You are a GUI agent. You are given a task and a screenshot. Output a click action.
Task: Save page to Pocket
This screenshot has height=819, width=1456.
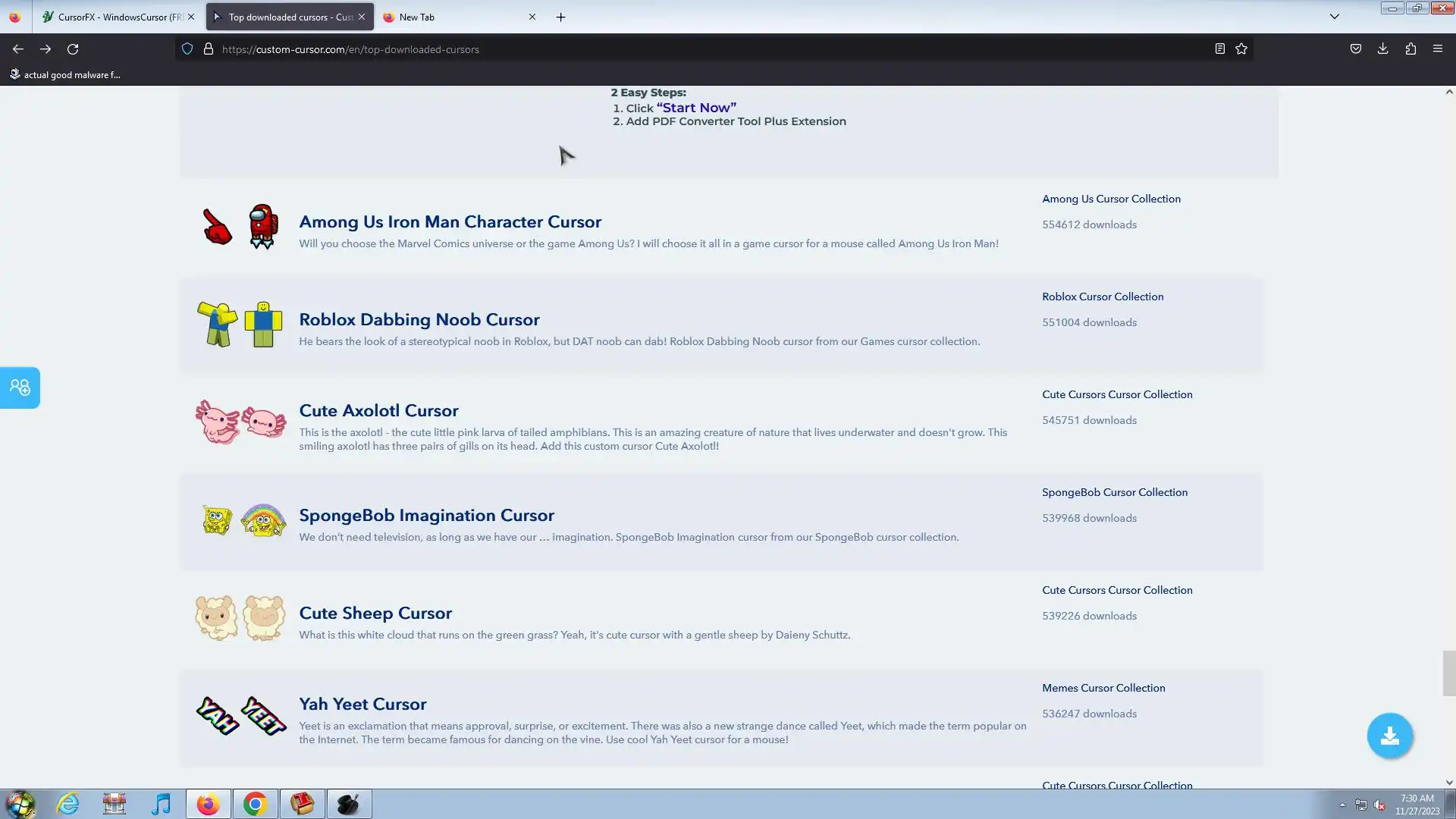(x=1355, y=49)
